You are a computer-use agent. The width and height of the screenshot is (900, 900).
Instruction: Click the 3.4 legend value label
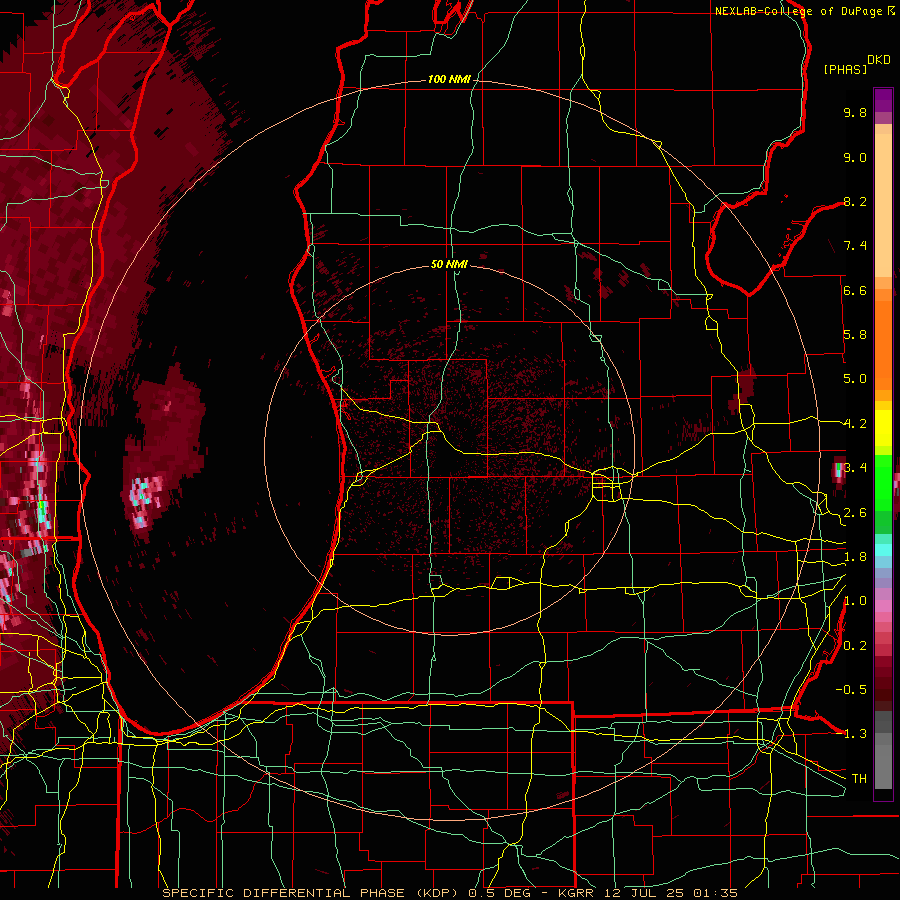click(x=855, y=468)
